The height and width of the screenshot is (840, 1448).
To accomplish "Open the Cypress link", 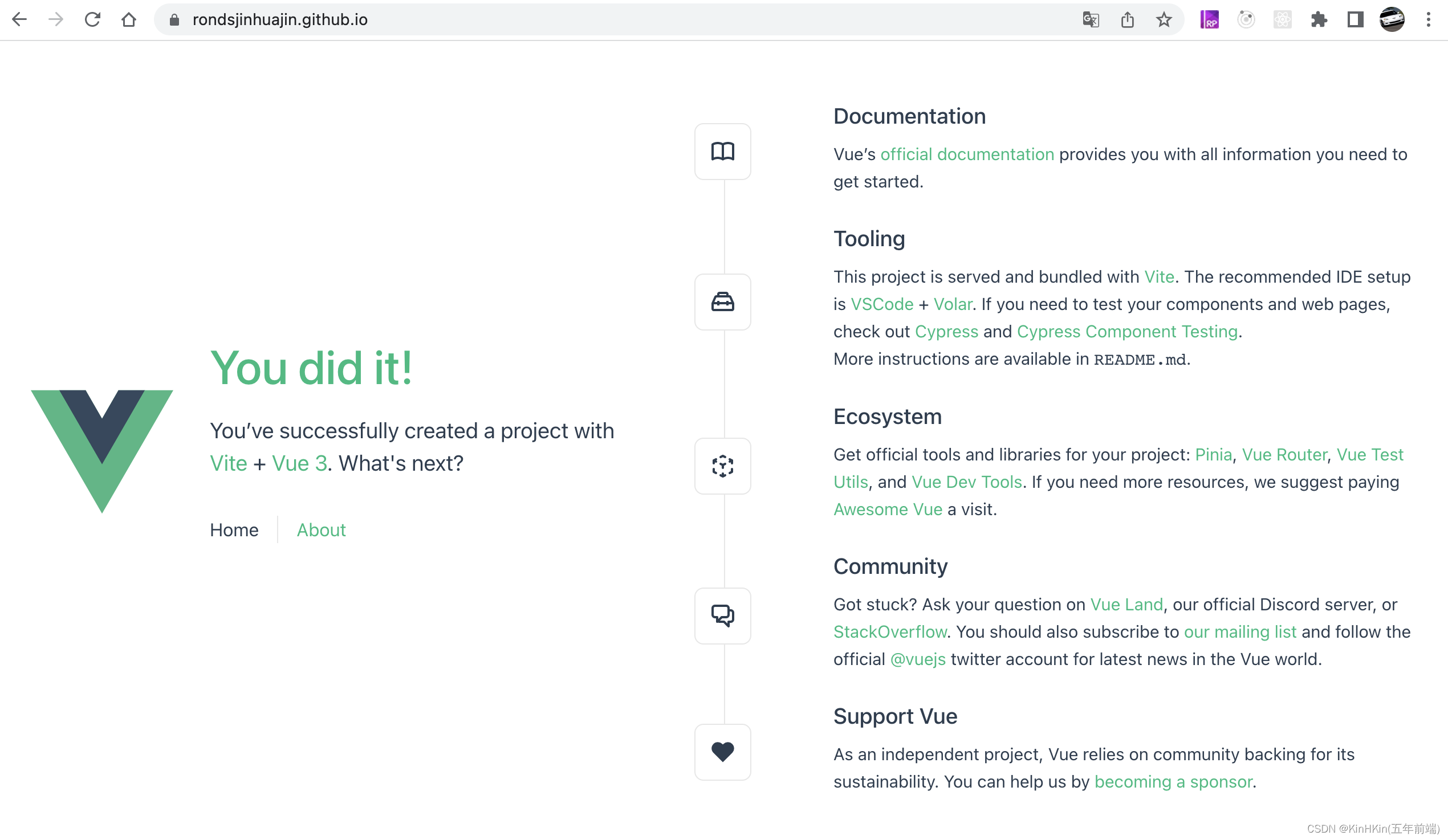I will [x=947, y=332].
